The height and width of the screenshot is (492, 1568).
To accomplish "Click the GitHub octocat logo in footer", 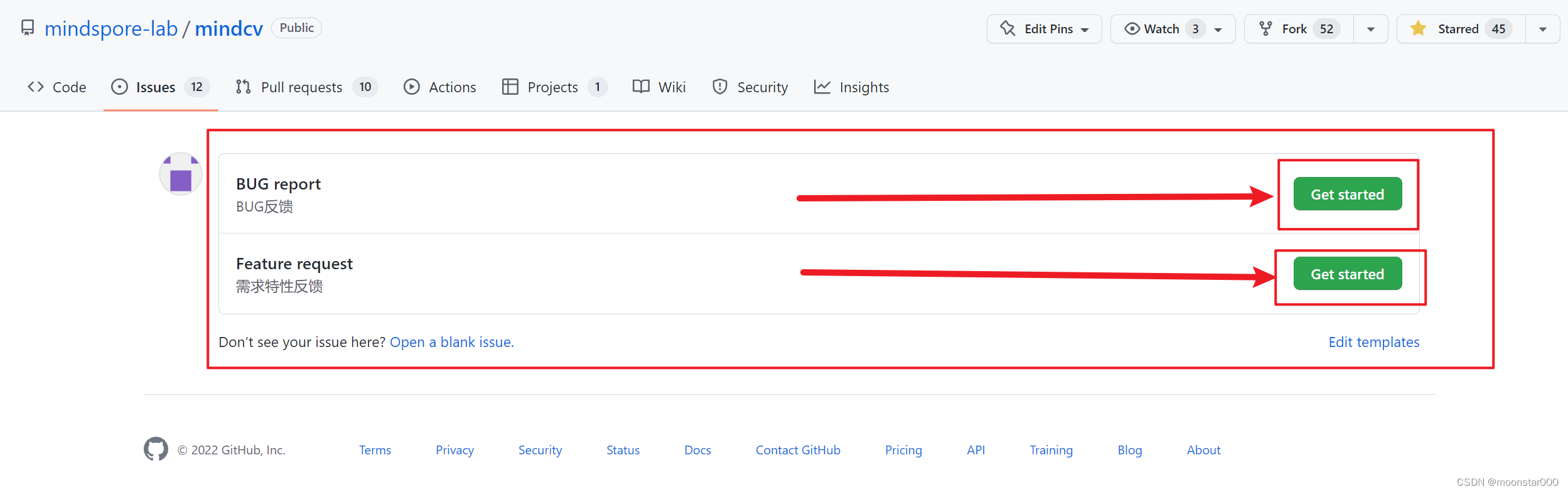I will point(156,449).
